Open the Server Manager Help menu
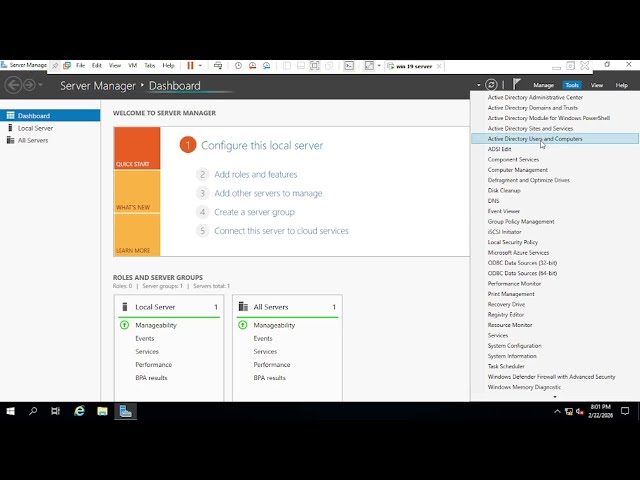This screenshot has width=640, height=480. tap(622, 85)
